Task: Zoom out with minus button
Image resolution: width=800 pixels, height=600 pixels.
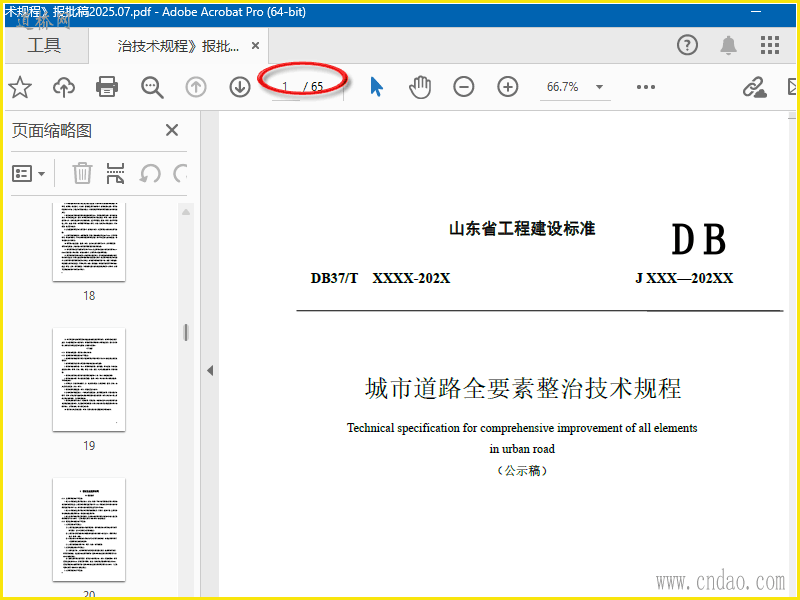Action: click(x=464, y=87)
